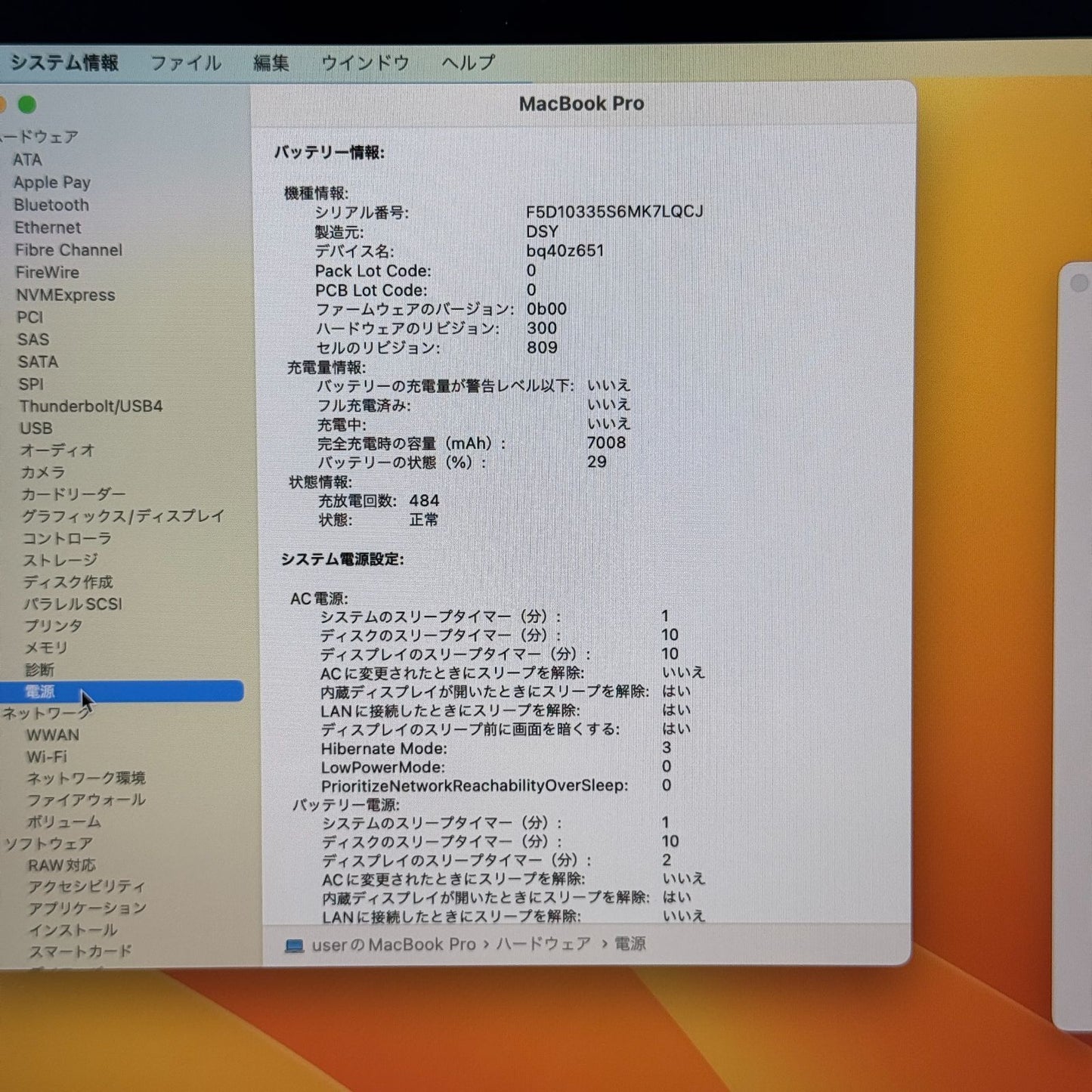Click the firmware version value 0b00
The image size is (1092, 1092).
point(546,309)
